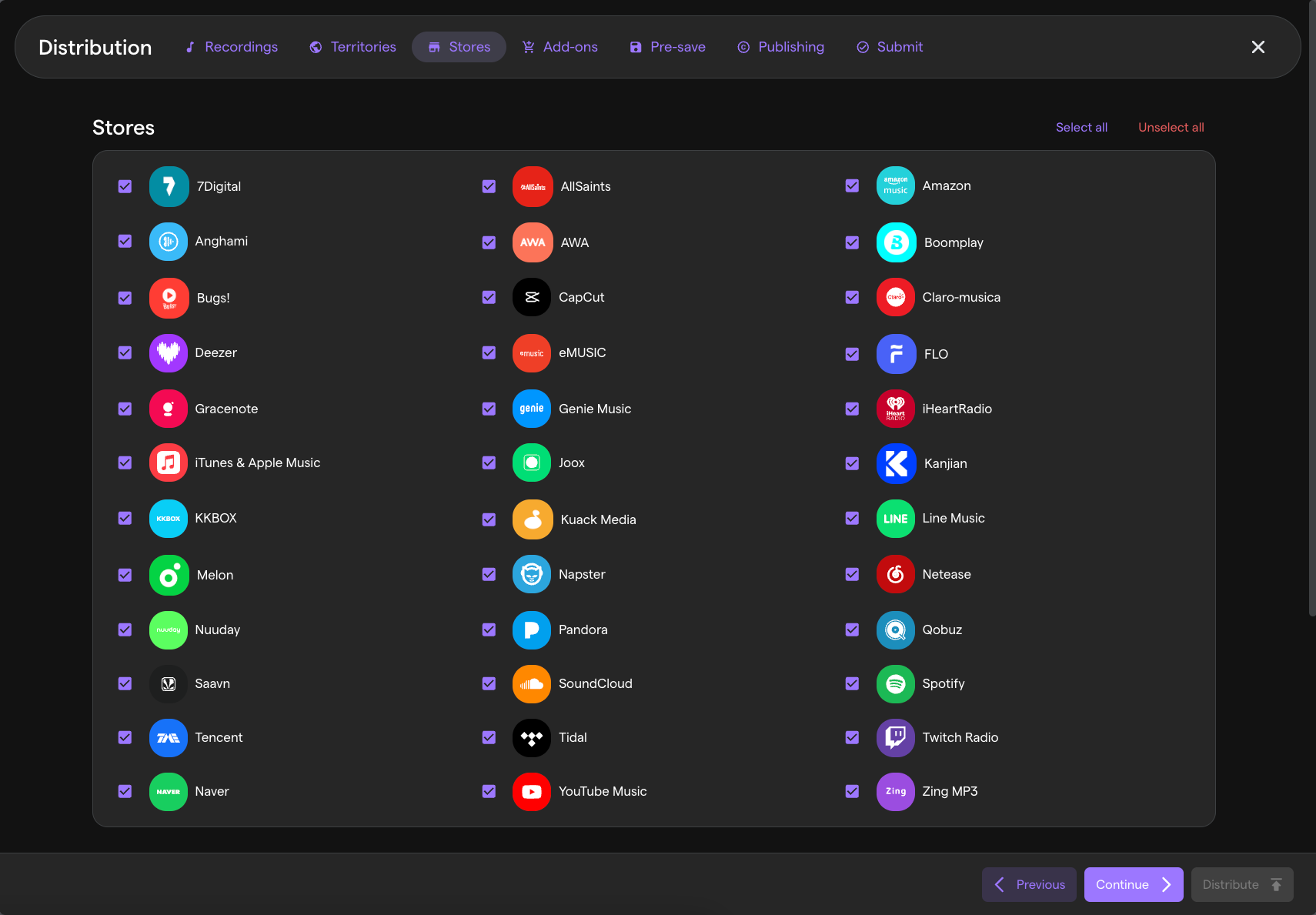Click the iTunes & Apple Music icon
Image resolution: width=1316 pixels, height=915 pixels.
click(x=169, y=463)
